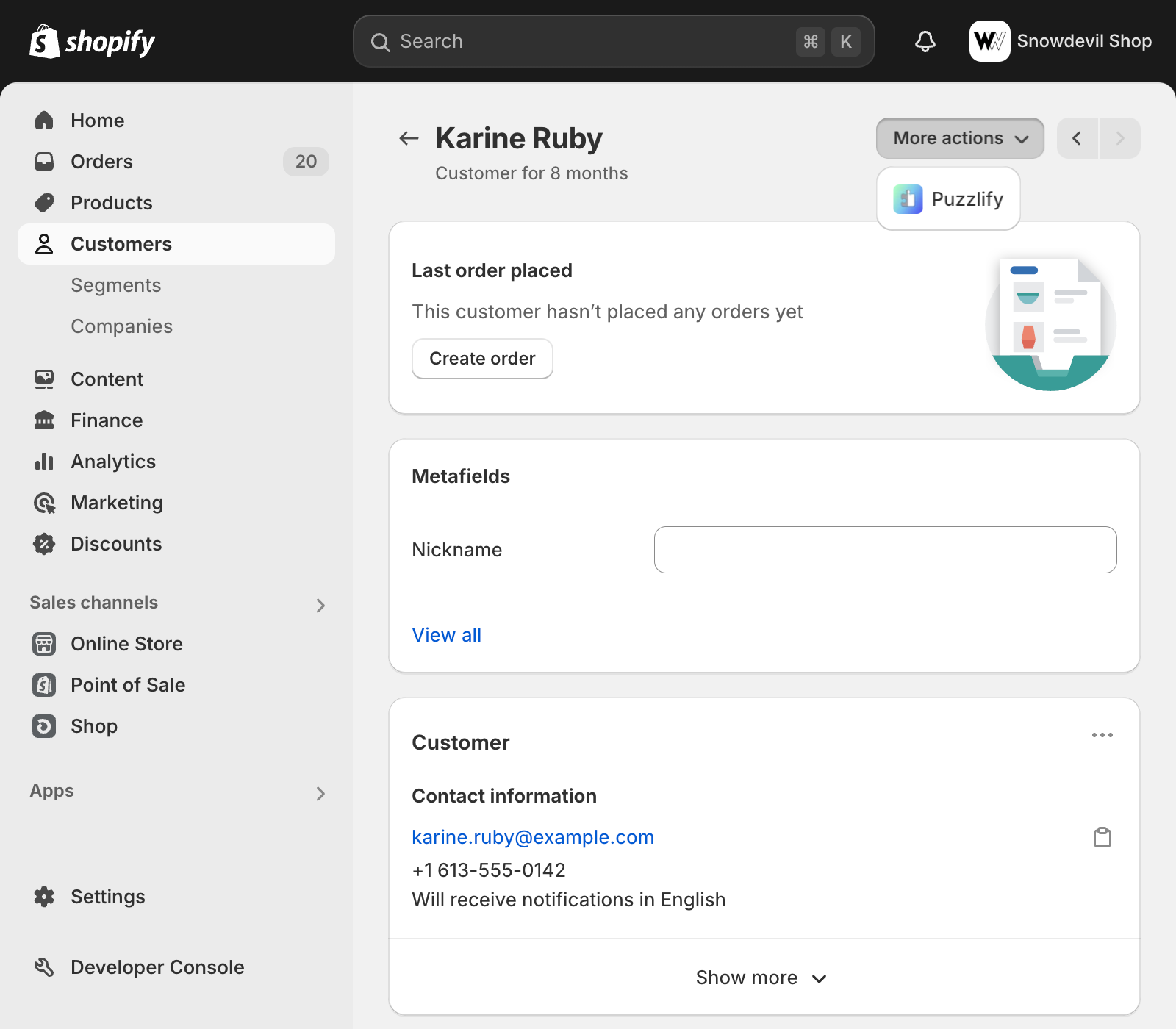Open Developer Console from the sidebar

pos(157,967)
